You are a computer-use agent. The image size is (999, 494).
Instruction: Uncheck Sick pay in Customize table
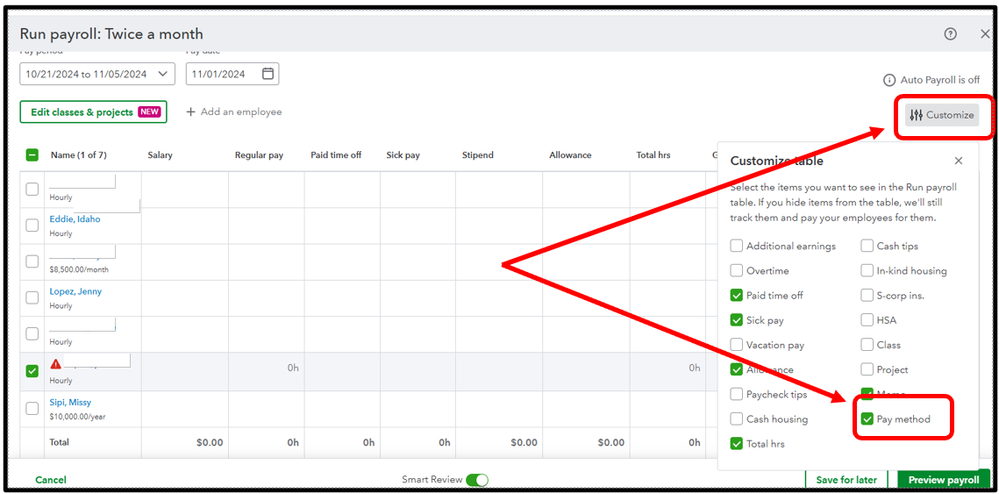[x=737, y=321]
